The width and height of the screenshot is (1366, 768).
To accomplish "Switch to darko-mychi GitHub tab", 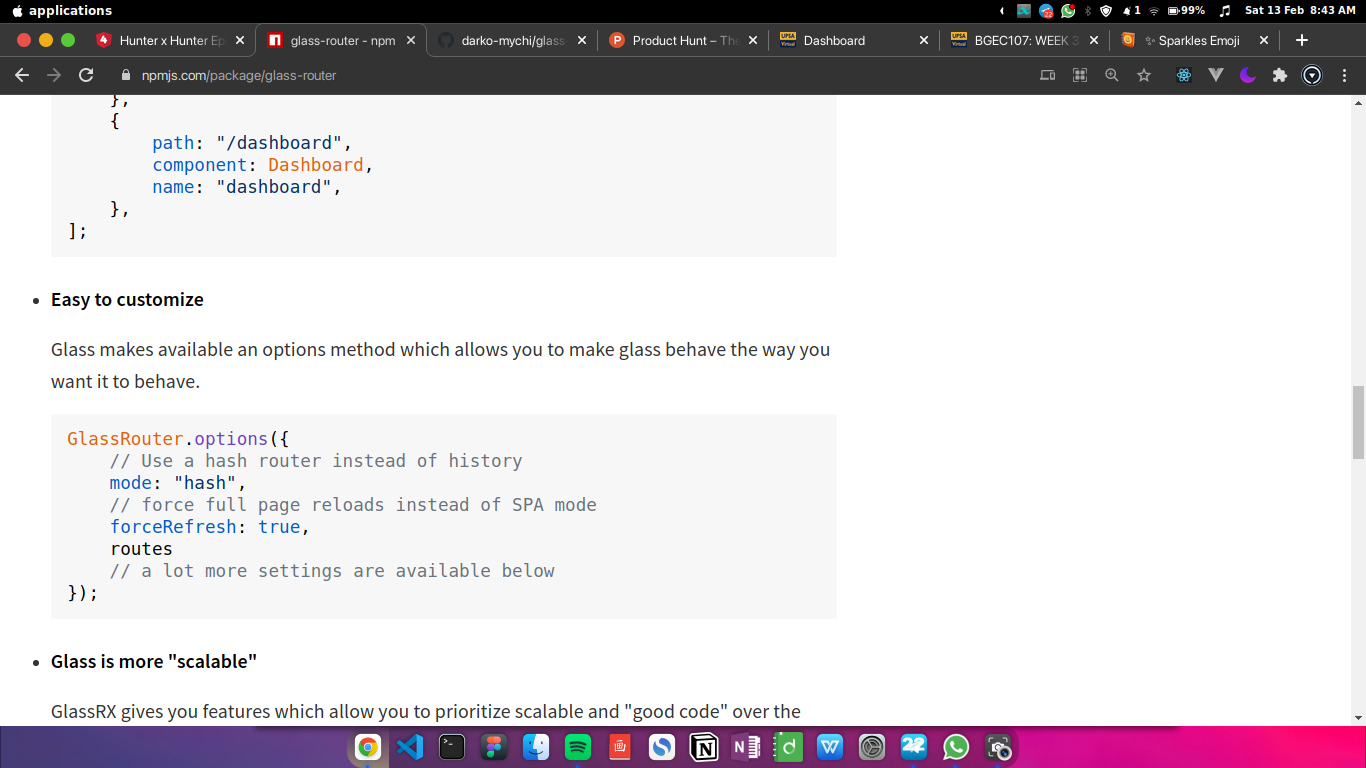I will tap(512, 41).
